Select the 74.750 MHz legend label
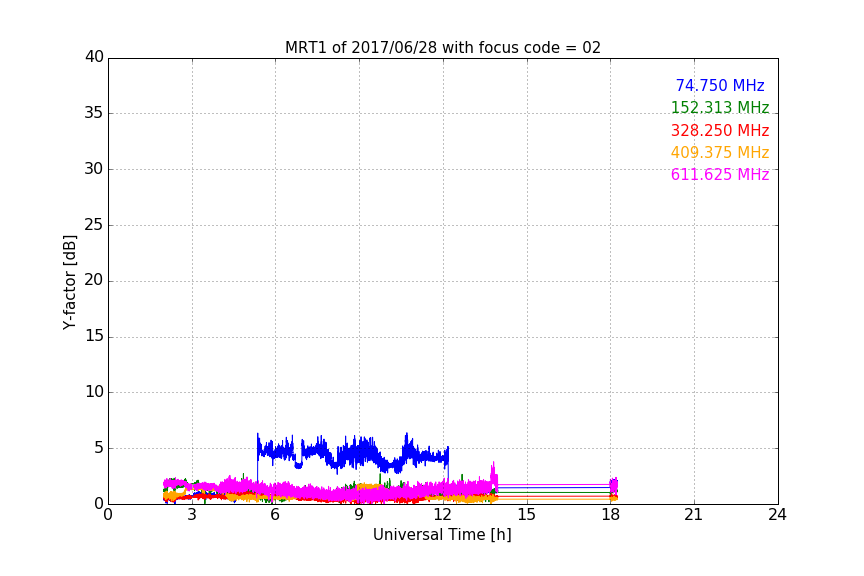Image resolution: width=864 pixels, height=576 pixels. (x=720, y=85)
